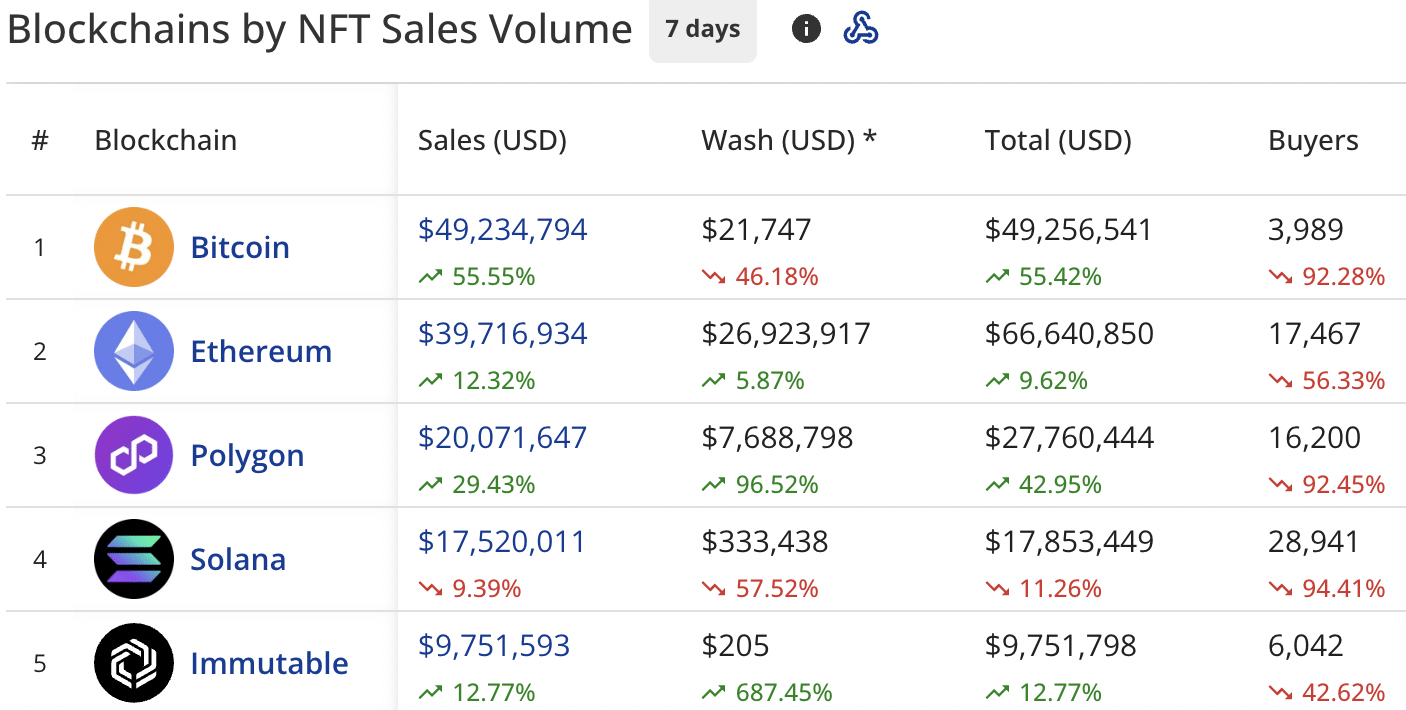Click Polygon total change 42.95%
This screenshot has height=710, width=1406.
coord(1044,485)
